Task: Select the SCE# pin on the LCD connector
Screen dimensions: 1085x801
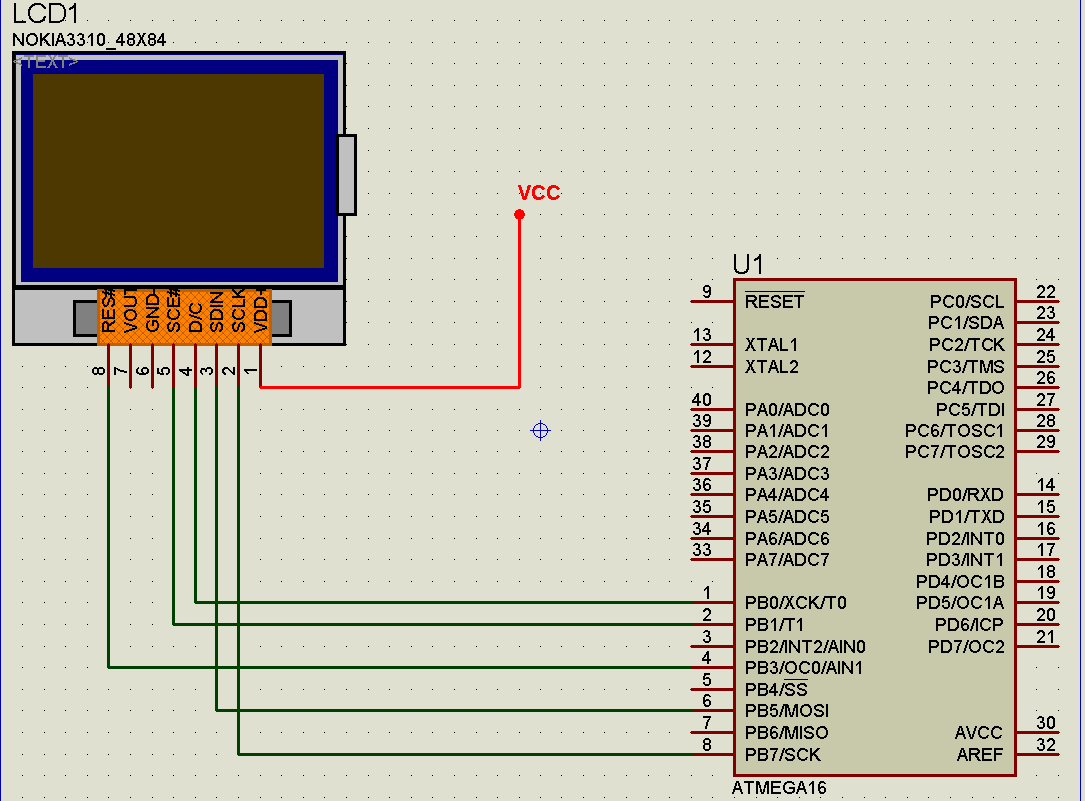Action: (174, 312)
